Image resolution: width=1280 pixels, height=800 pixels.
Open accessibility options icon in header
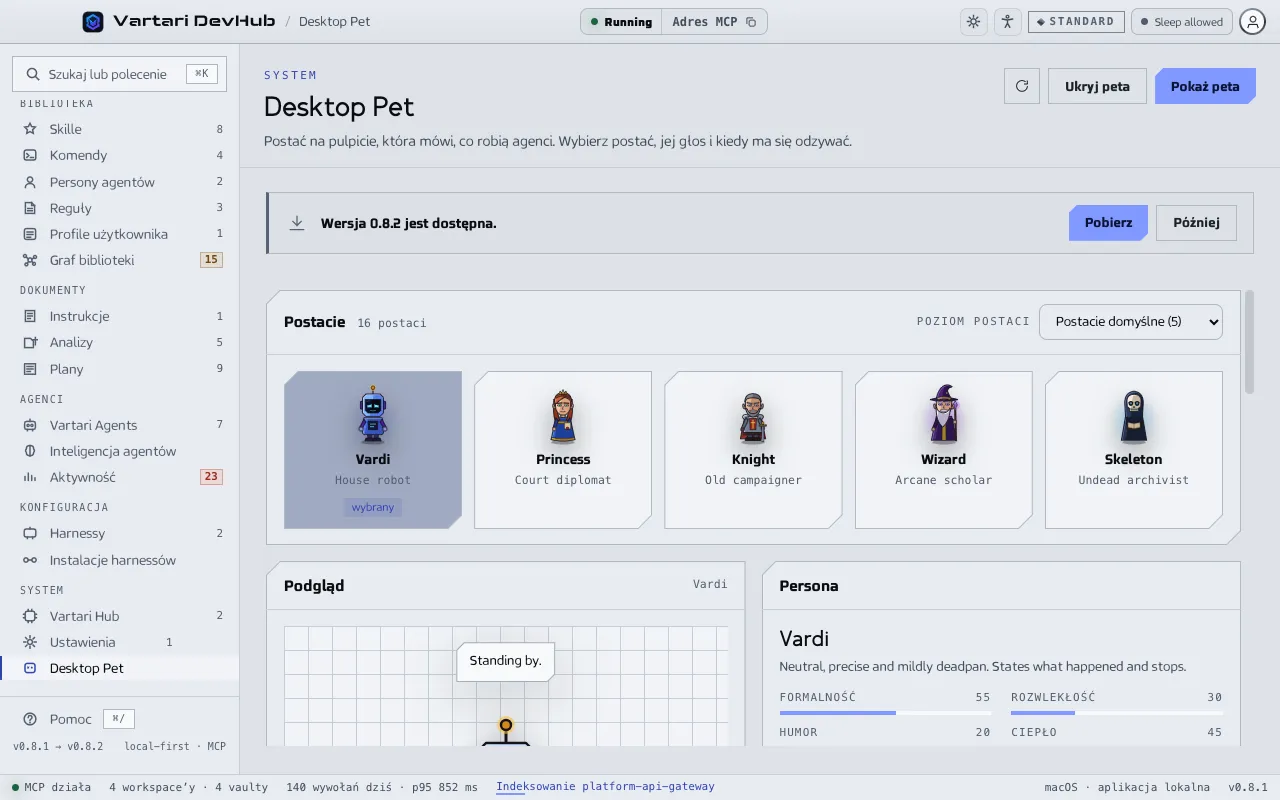[1007, 21]
